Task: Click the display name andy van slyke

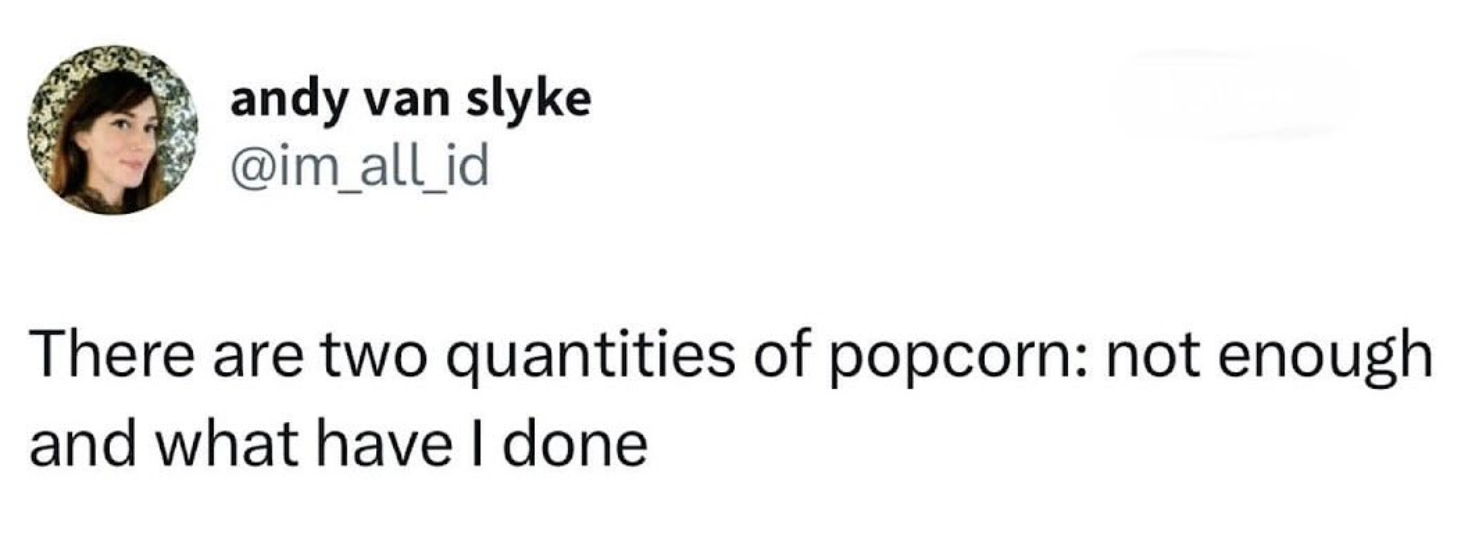Action: (411, 101)
